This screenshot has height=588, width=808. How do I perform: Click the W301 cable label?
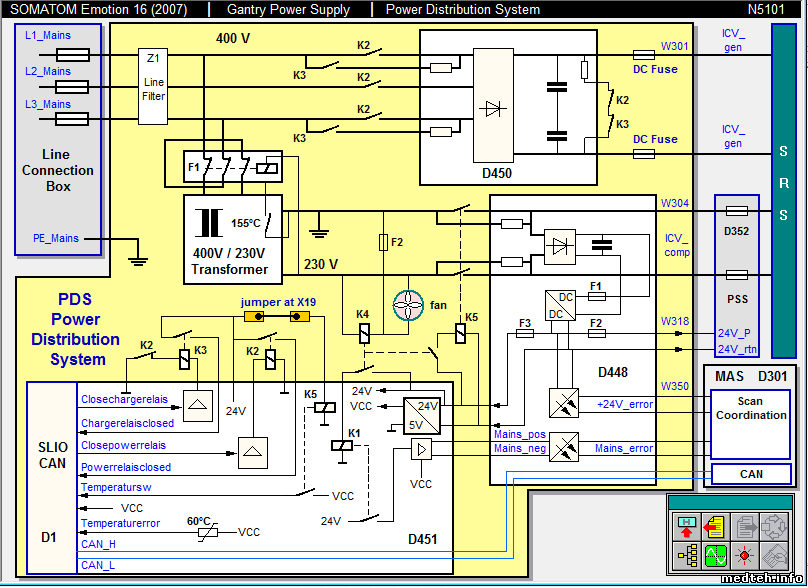pos(675,46)
